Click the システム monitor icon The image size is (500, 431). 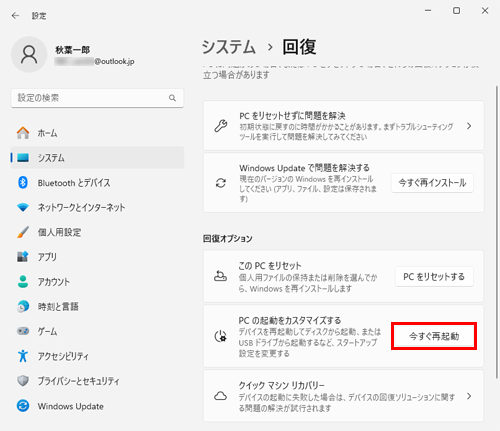coord(23,157)
